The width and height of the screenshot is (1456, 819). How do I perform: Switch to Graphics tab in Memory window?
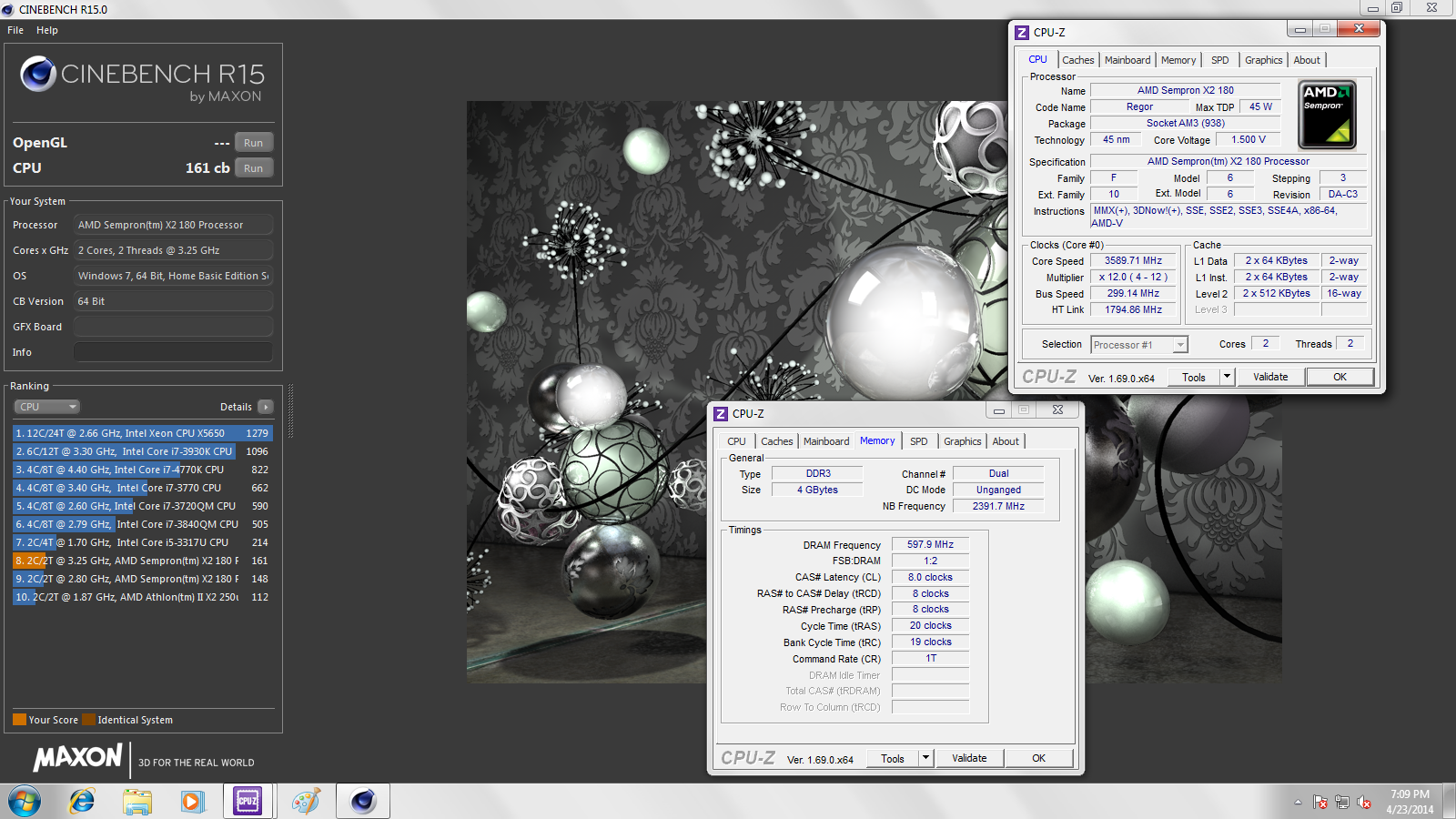click(963, 441)
